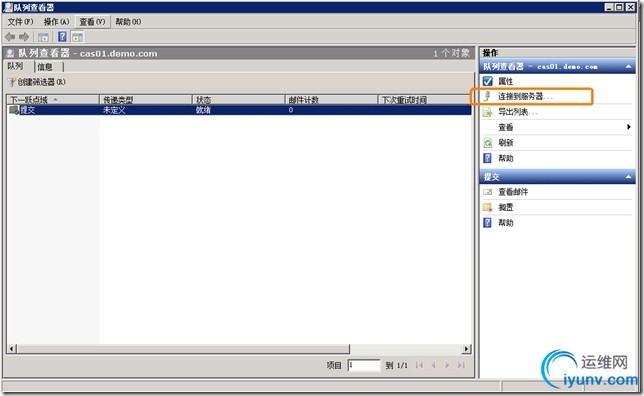This screenshot has width=644, height=396.
Task: Click the 刷新 refresh icon
Action: 488,143
